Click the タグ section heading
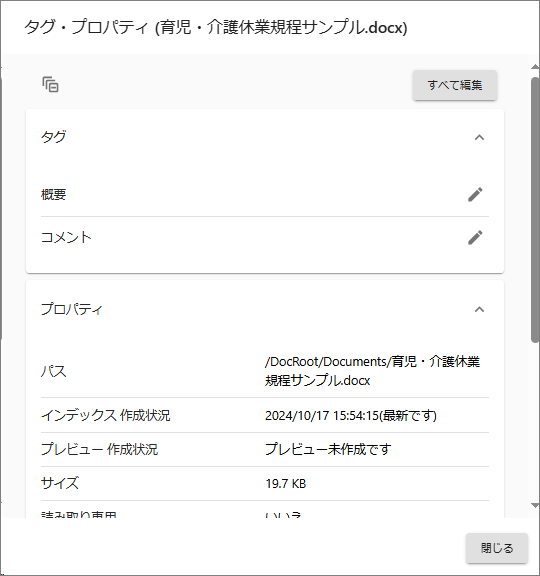Image resolution: width=540 pixels, height=576 pixels. coord(54,137)
